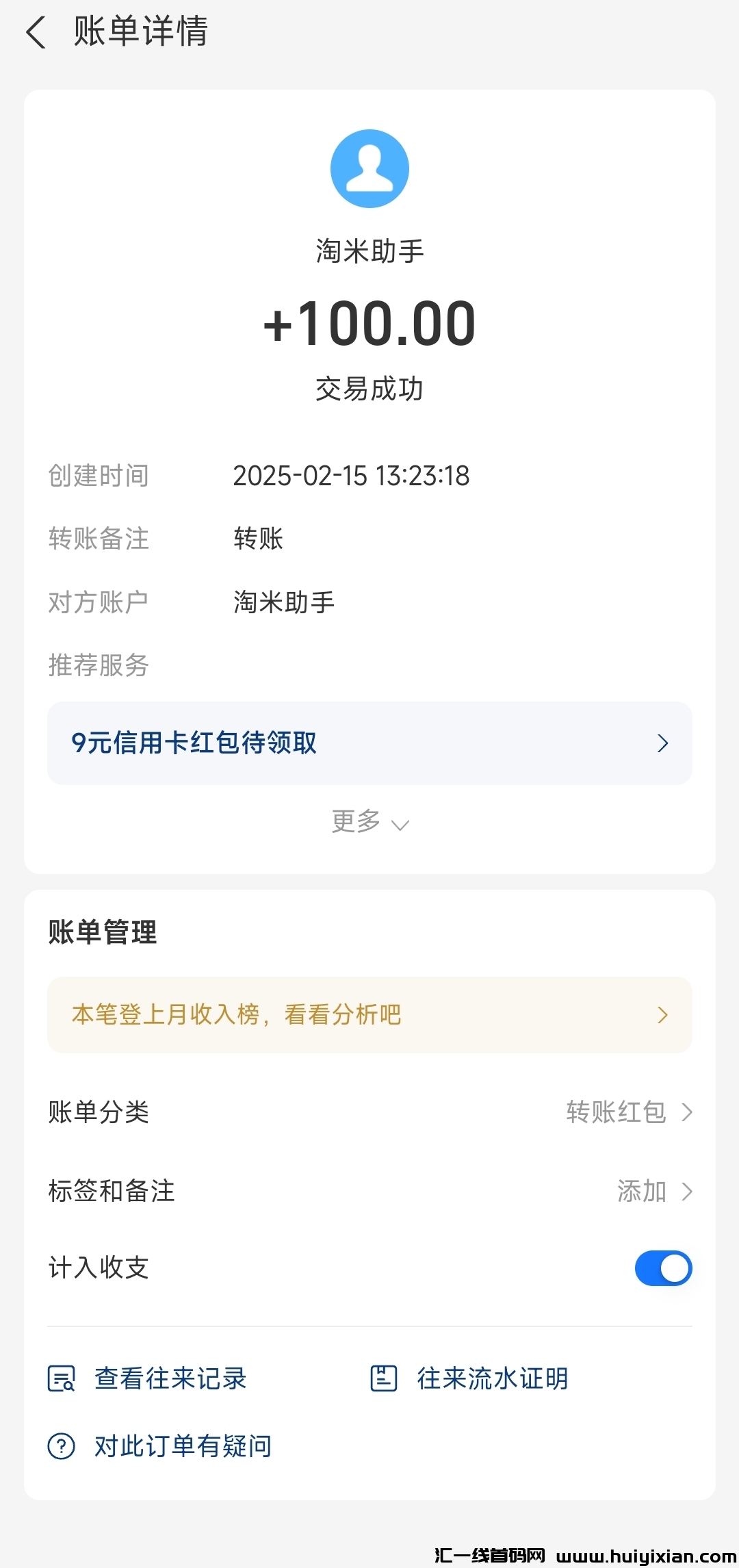Screen dimensions: 739x1568
Task: Open the 账单分类 category selector
Action: pos(99,1112)
